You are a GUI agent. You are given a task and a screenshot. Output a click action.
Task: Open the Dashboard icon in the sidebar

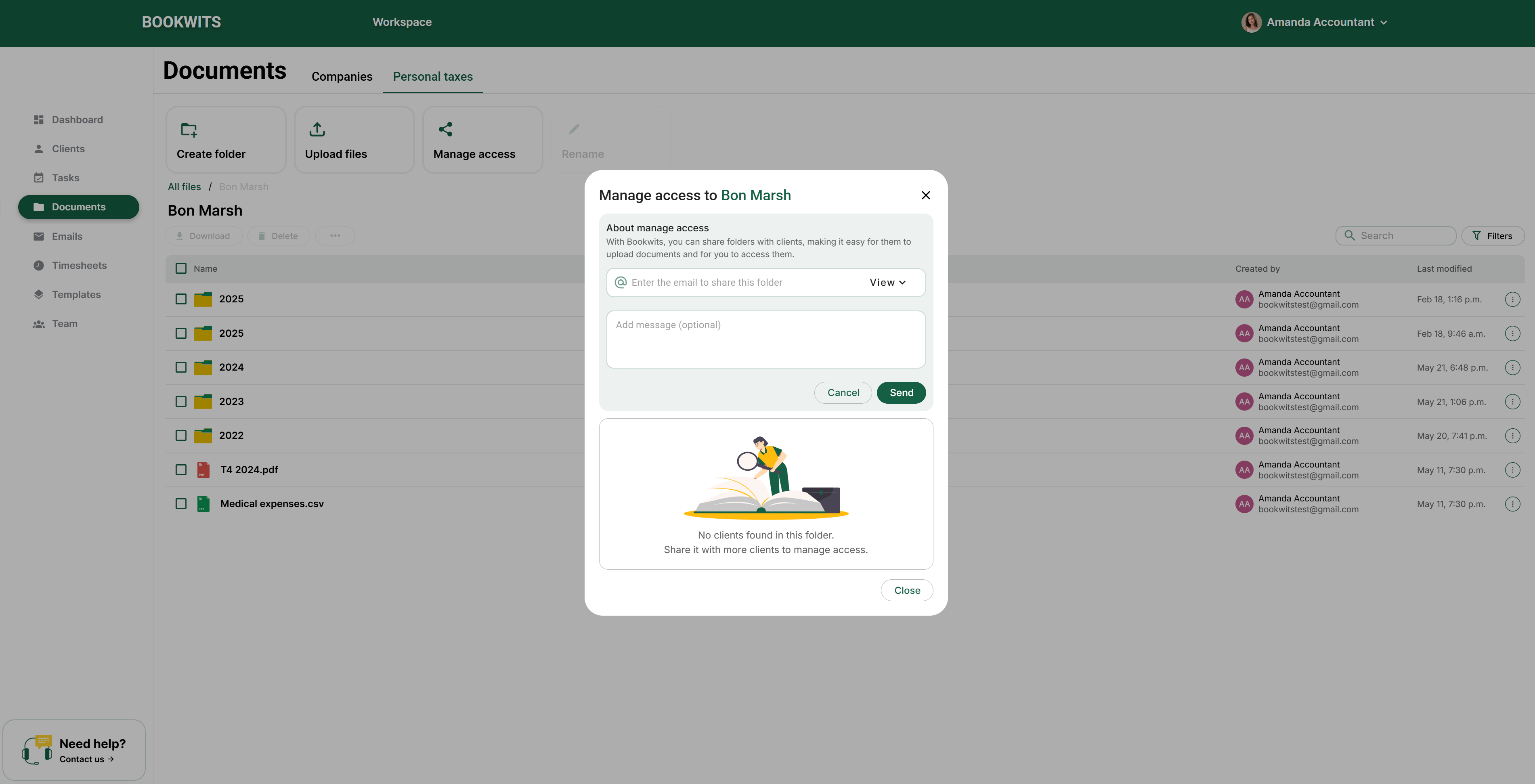click(39, 120)
